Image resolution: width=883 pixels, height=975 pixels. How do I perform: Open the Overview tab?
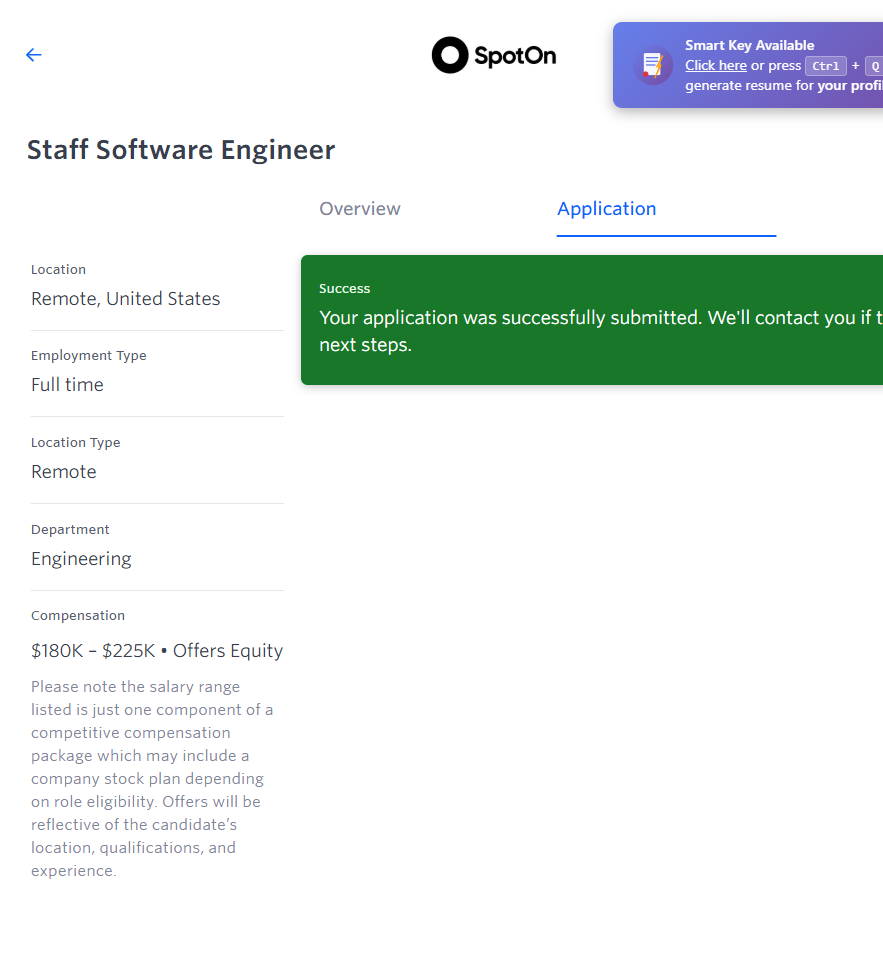[x=360, y=209]
